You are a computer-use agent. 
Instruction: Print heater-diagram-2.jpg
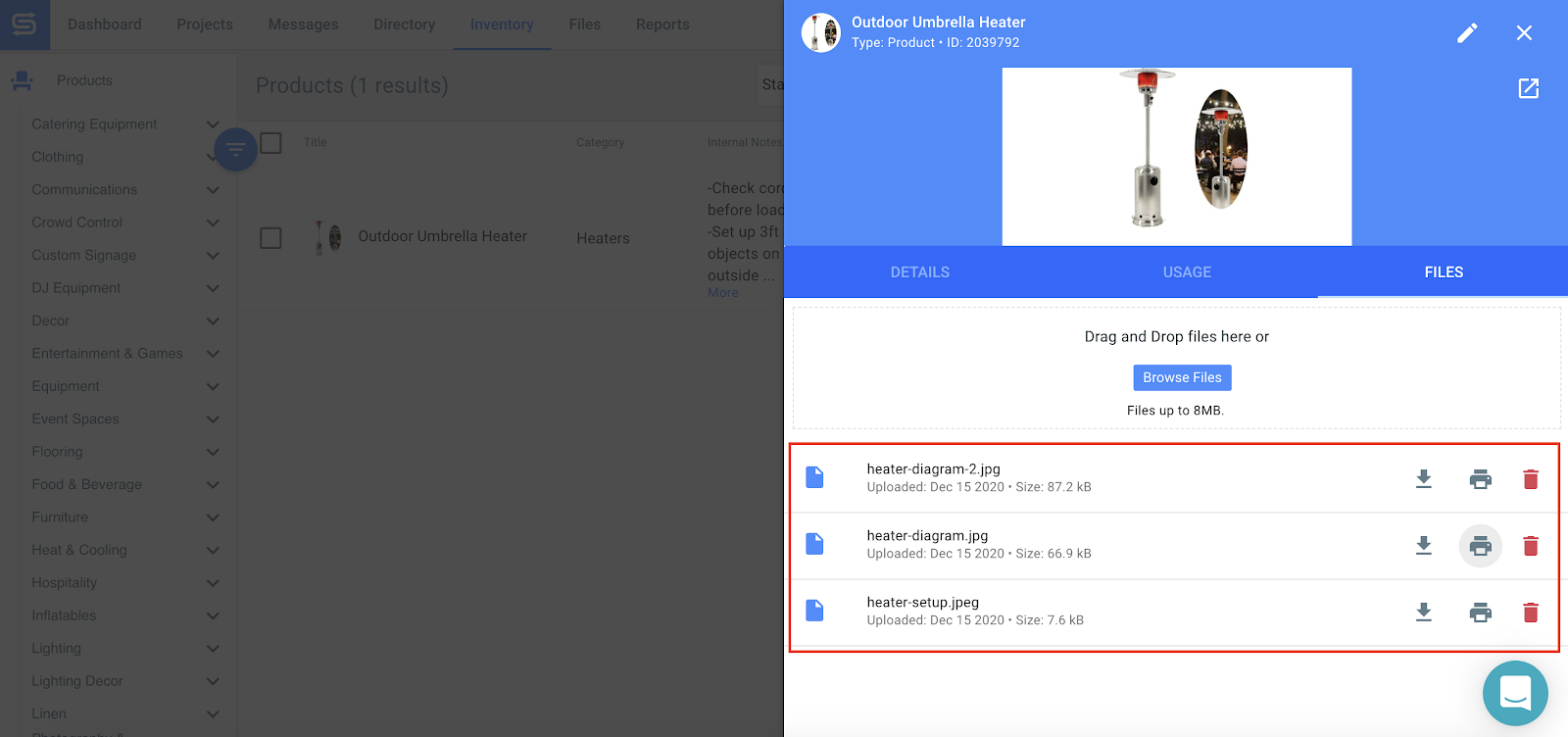(x=1481, y=479)
